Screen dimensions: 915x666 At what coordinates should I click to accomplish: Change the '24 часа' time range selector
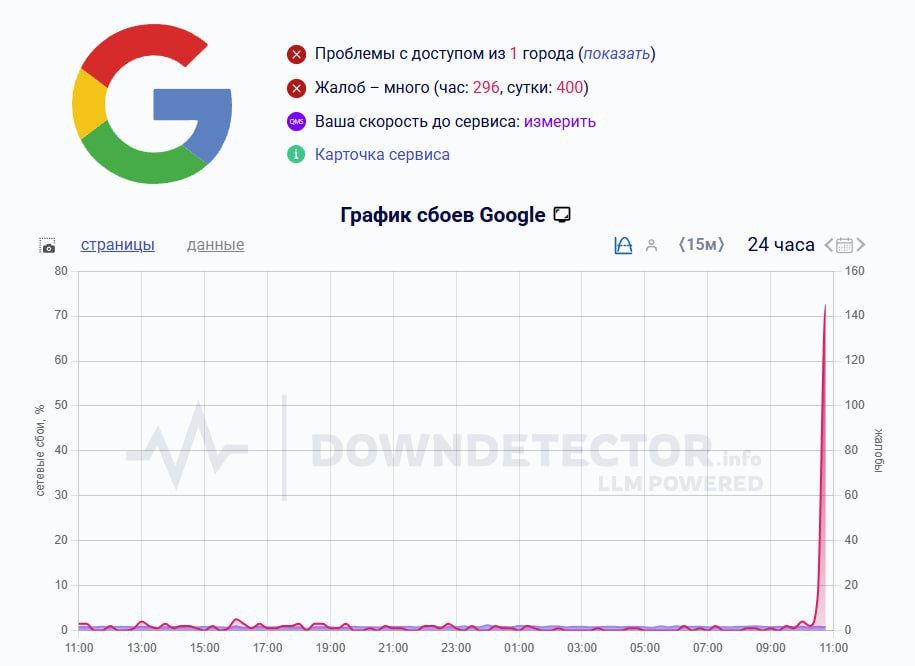tap(779, 245)
